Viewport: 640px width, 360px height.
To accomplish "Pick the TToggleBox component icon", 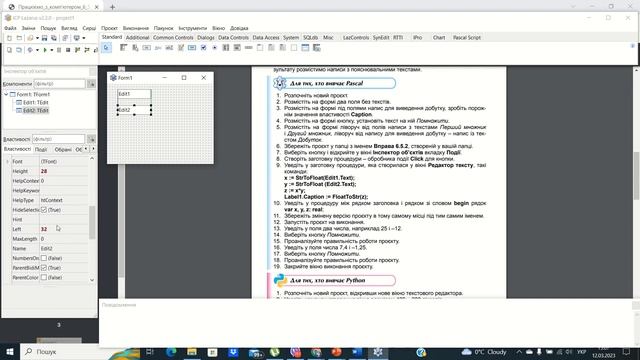I will click(x=192, y=48).
